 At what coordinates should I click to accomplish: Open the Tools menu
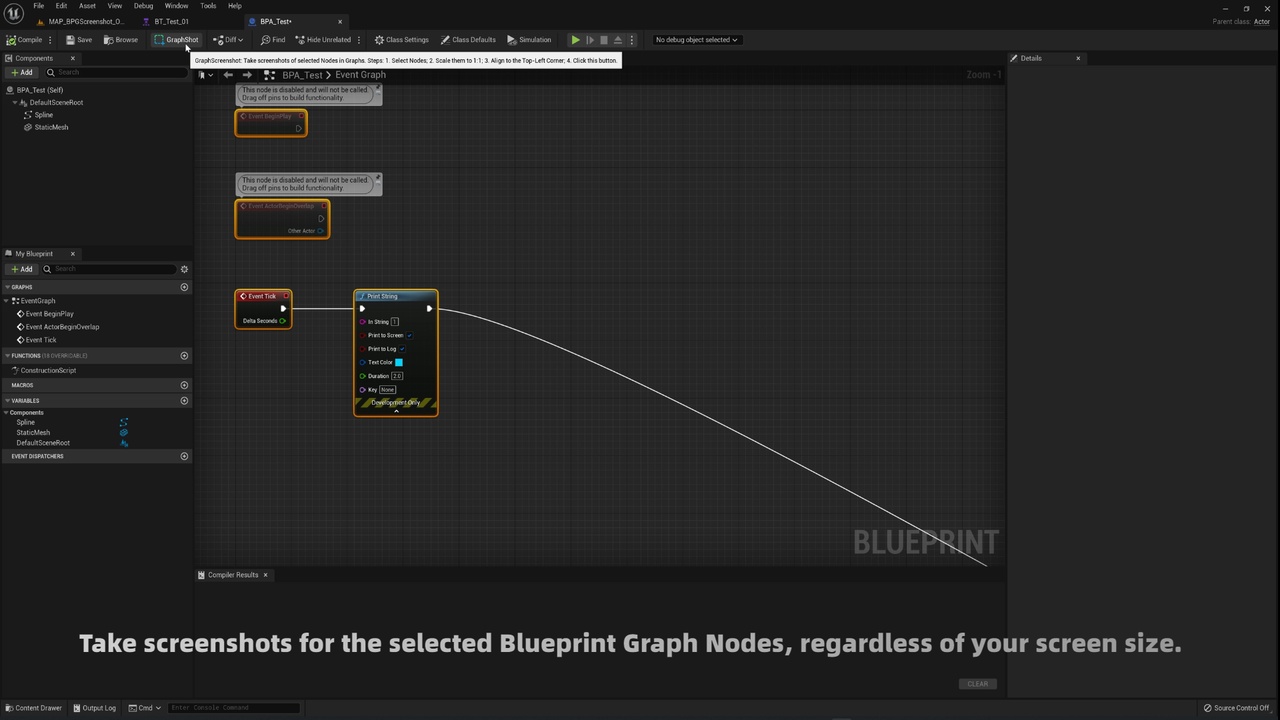pyautogui.click(x=208, y=6)
